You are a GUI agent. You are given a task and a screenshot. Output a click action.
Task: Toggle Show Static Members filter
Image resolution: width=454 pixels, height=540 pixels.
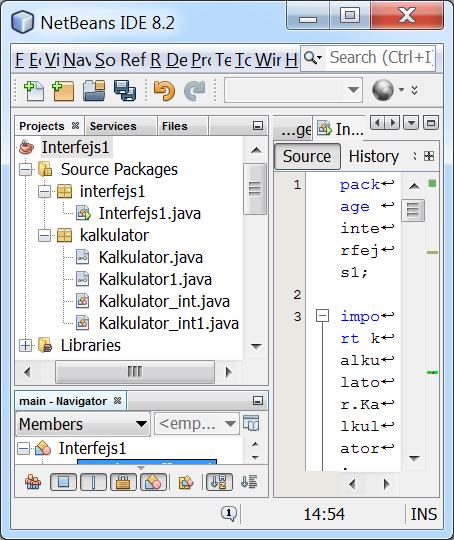click(93, 482)
